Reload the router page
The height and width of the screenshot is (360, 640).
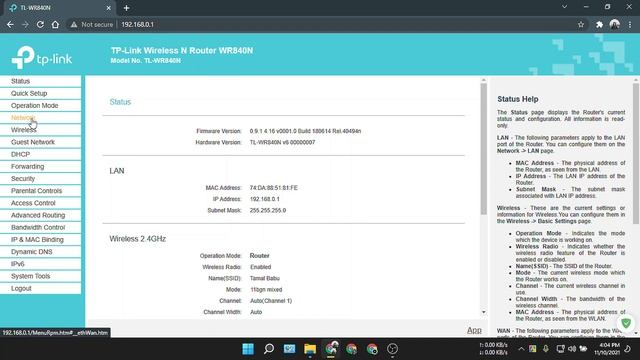[40, 24]
